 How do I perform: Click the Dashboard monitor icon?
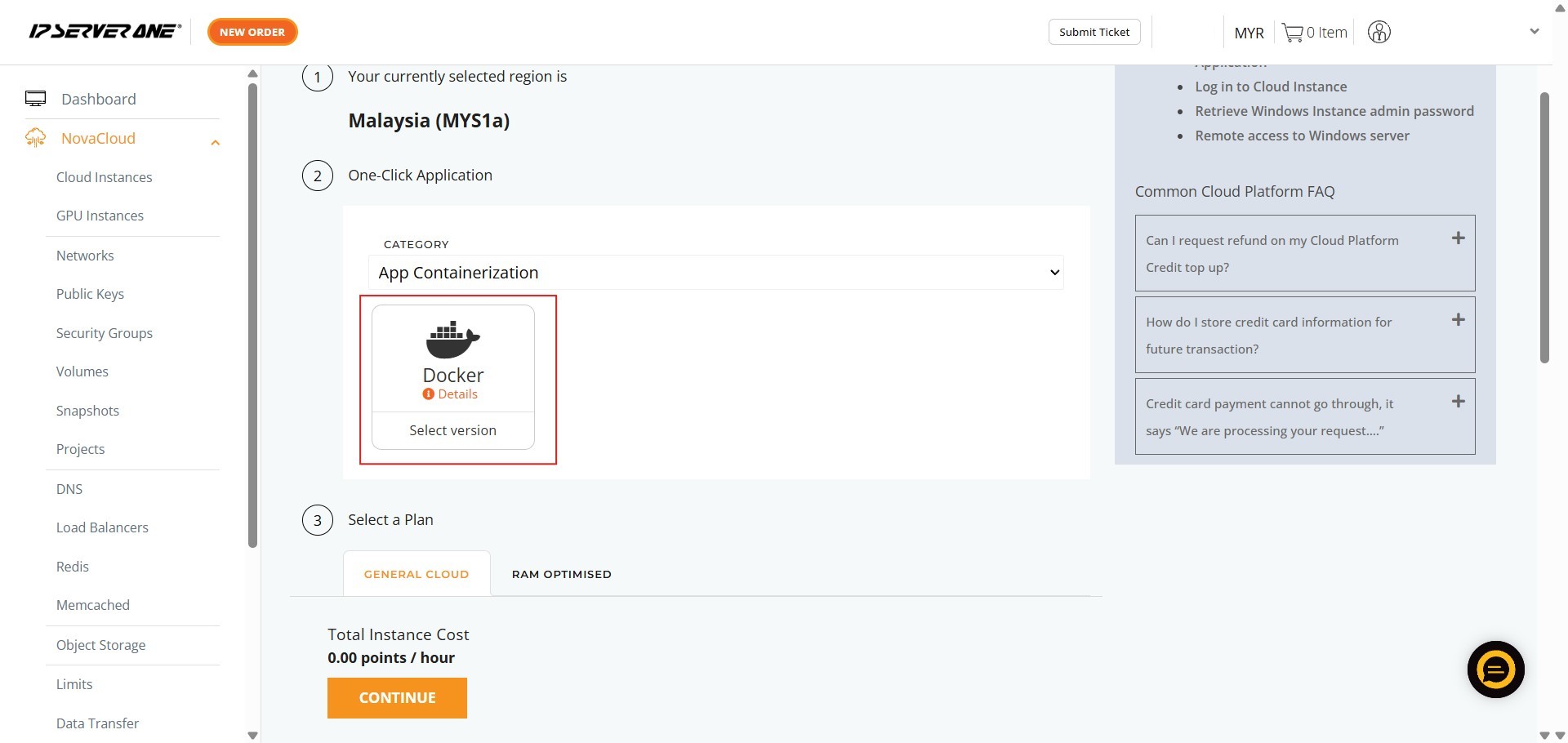pos(35,99)
